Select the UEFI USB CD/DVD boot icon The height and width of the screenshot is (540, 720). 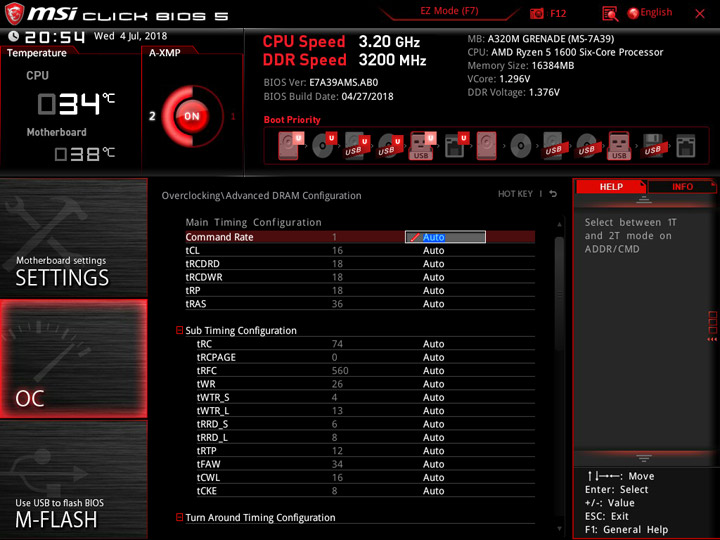pos(390,146)
